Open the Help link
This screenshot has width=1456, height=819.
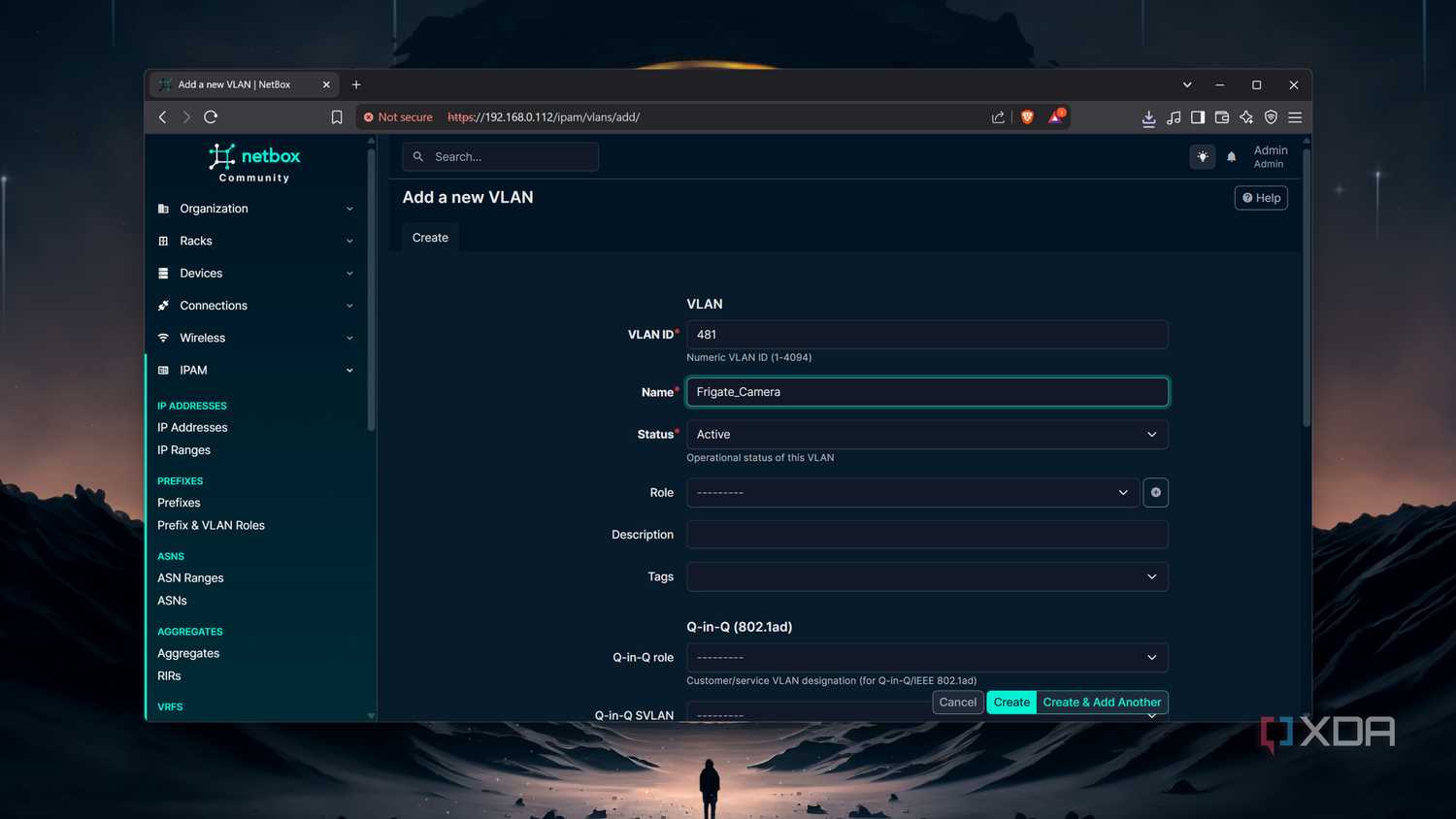point(1261,198)
